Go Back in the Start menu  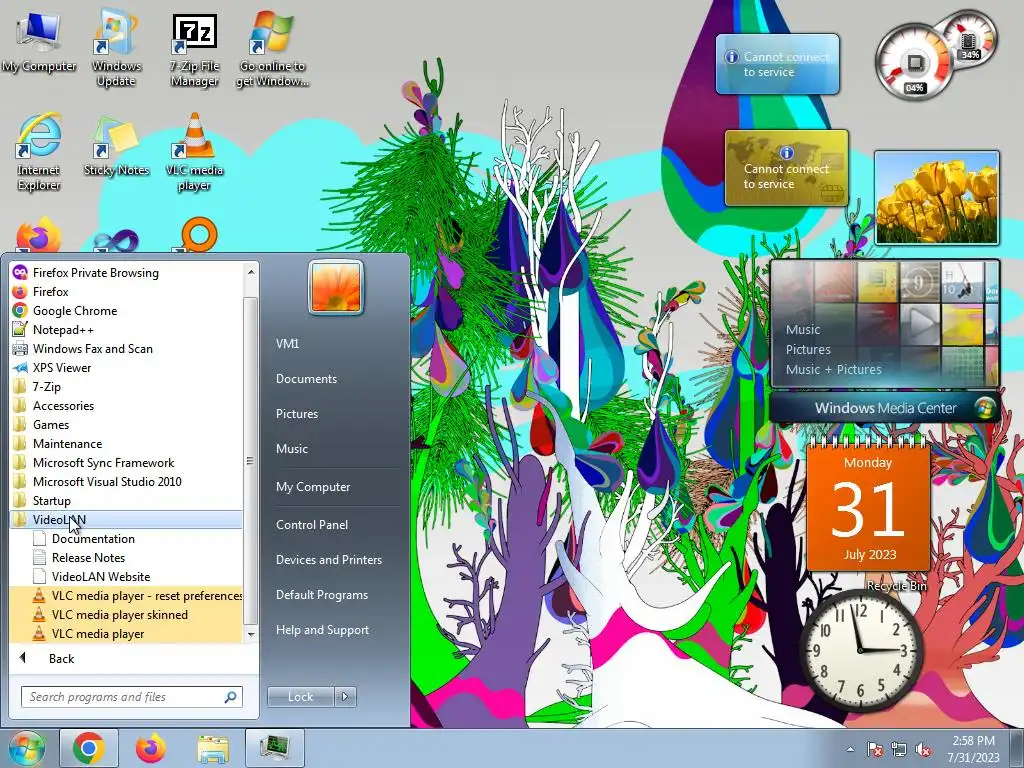click(61, 658)
